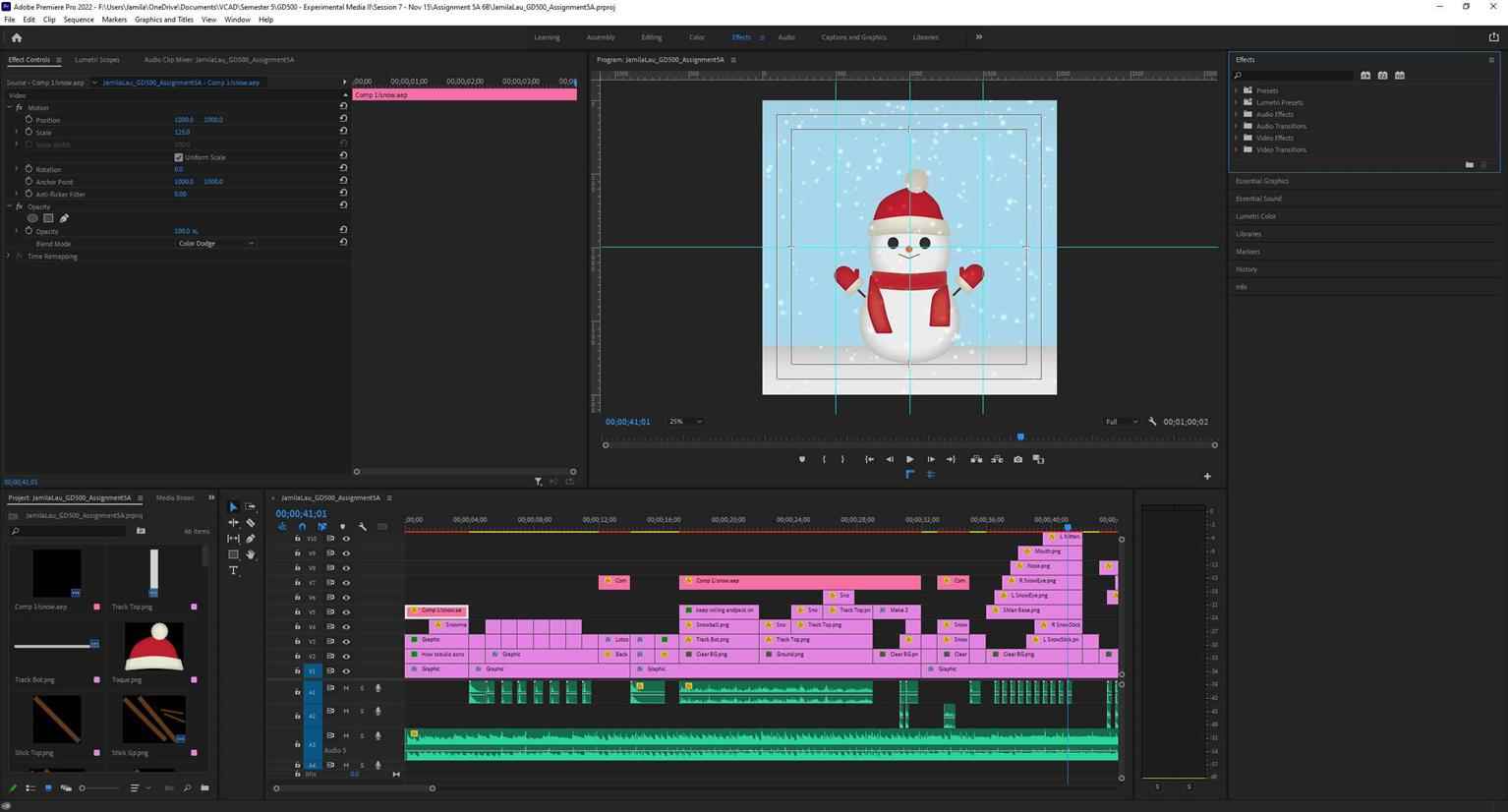The width and height of the screenshot is (1508, 812).
Task: Toggle lock on track V3
Action: (x=298, y=641)
